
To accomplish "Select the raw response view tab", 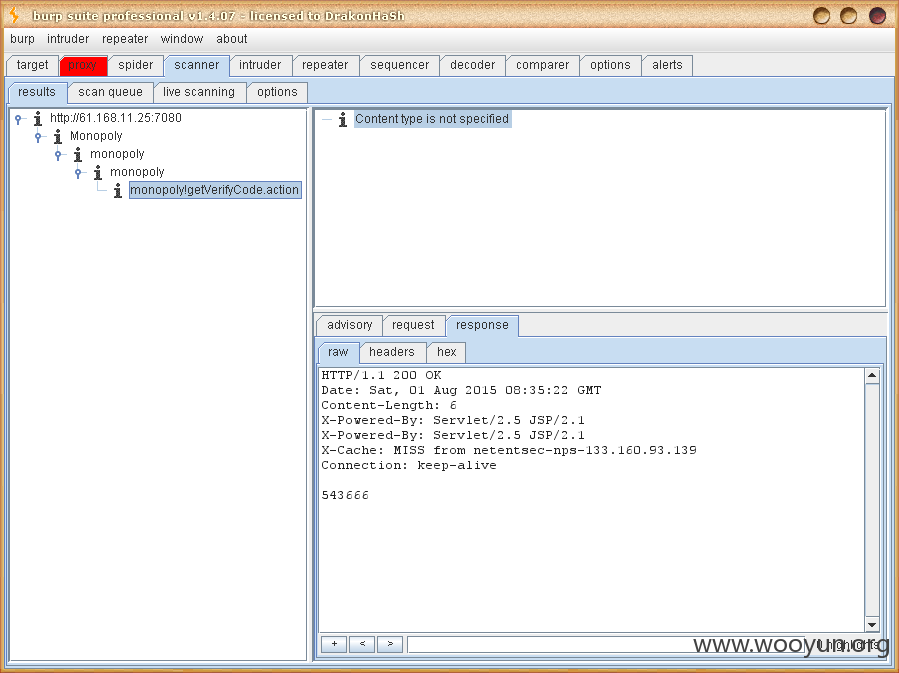I will coord(338,352).
